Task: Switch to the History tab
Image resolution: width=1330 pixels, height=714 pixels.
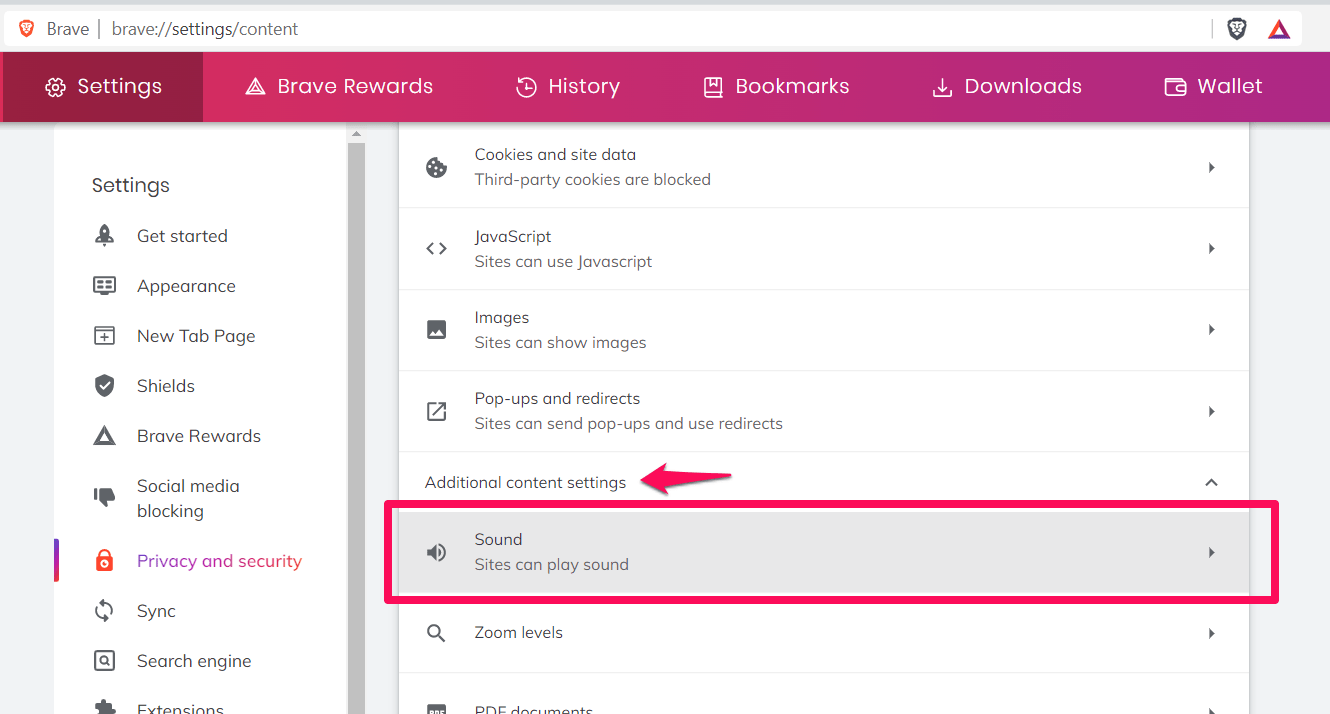Action: (x=567, y=87)
